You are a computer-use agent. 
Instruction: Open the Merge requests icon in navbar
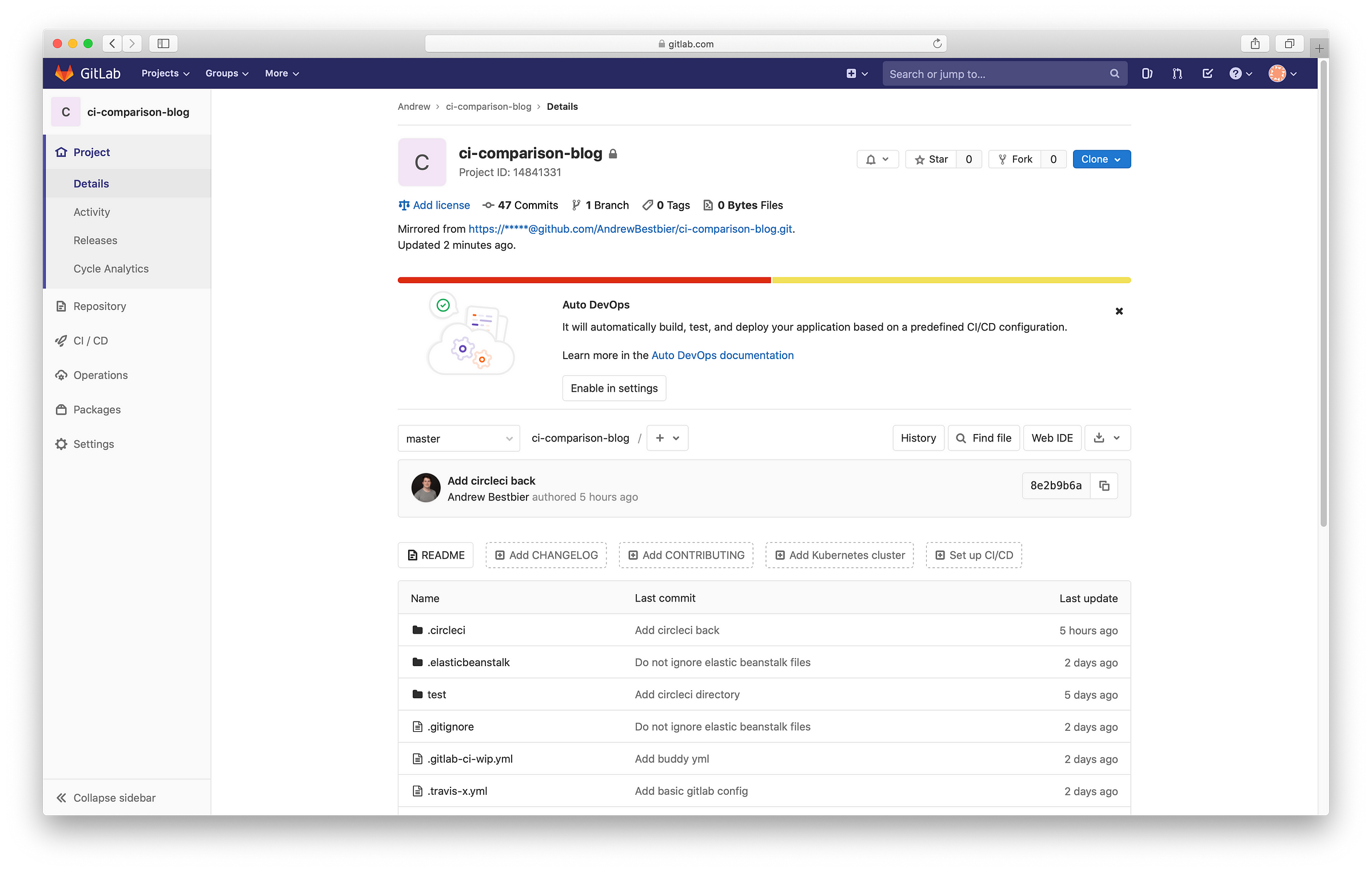pyautogui.click(x=1177, y=74)
